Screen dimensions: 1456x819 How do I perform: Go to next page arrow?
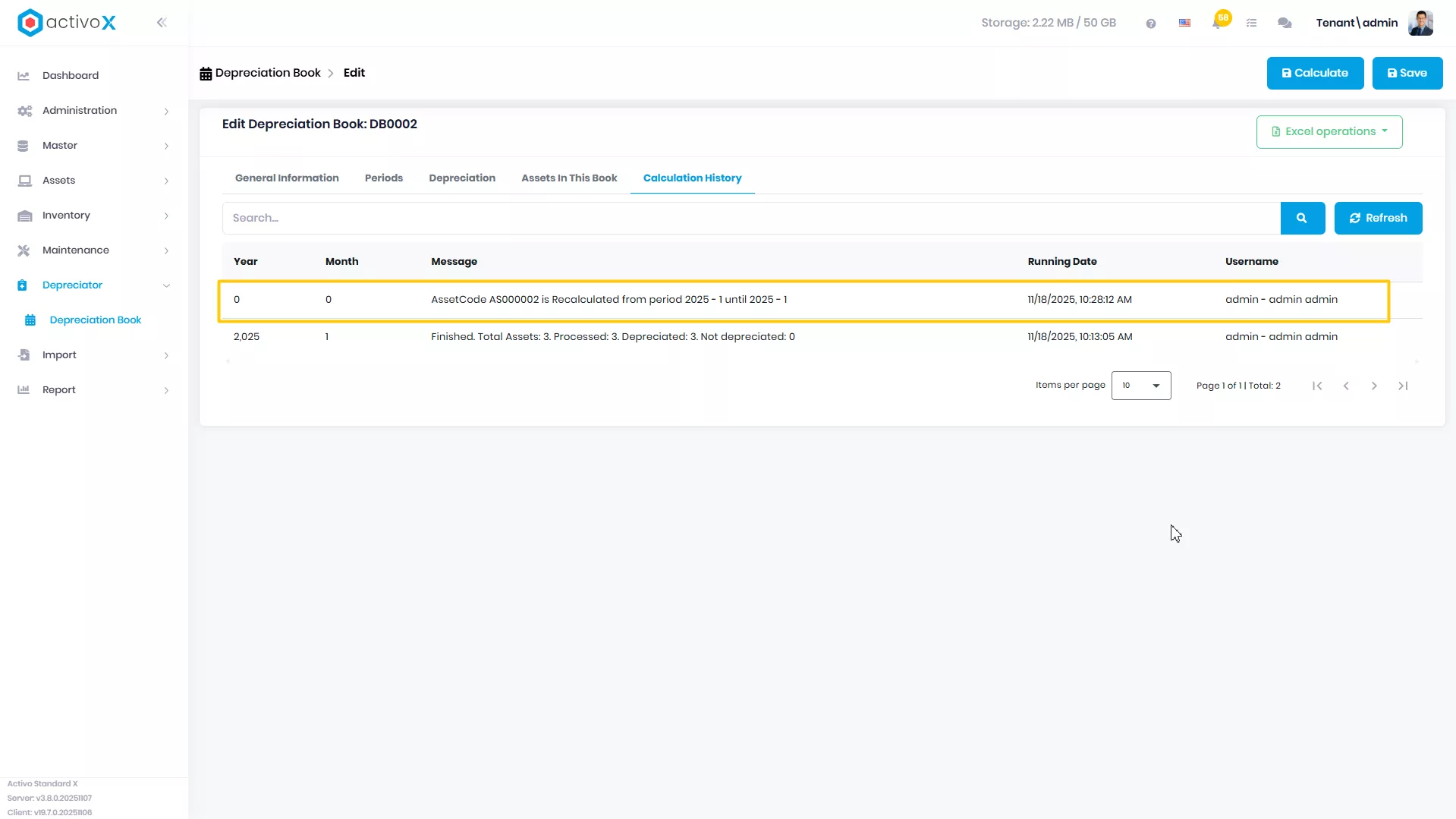pos(1374,386)
